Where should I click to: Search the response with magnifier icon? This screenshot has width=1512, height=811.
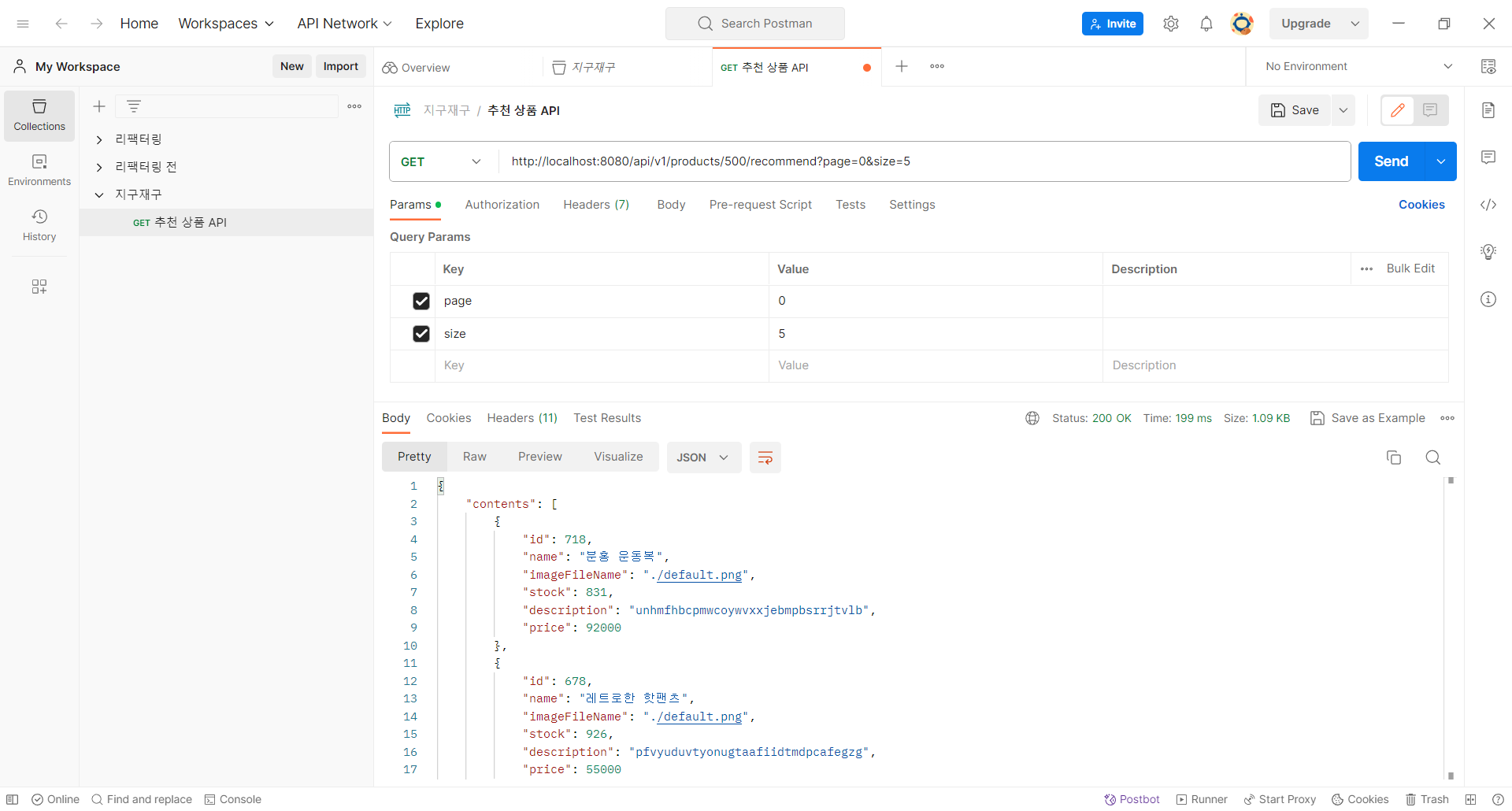pos(1432,457)
